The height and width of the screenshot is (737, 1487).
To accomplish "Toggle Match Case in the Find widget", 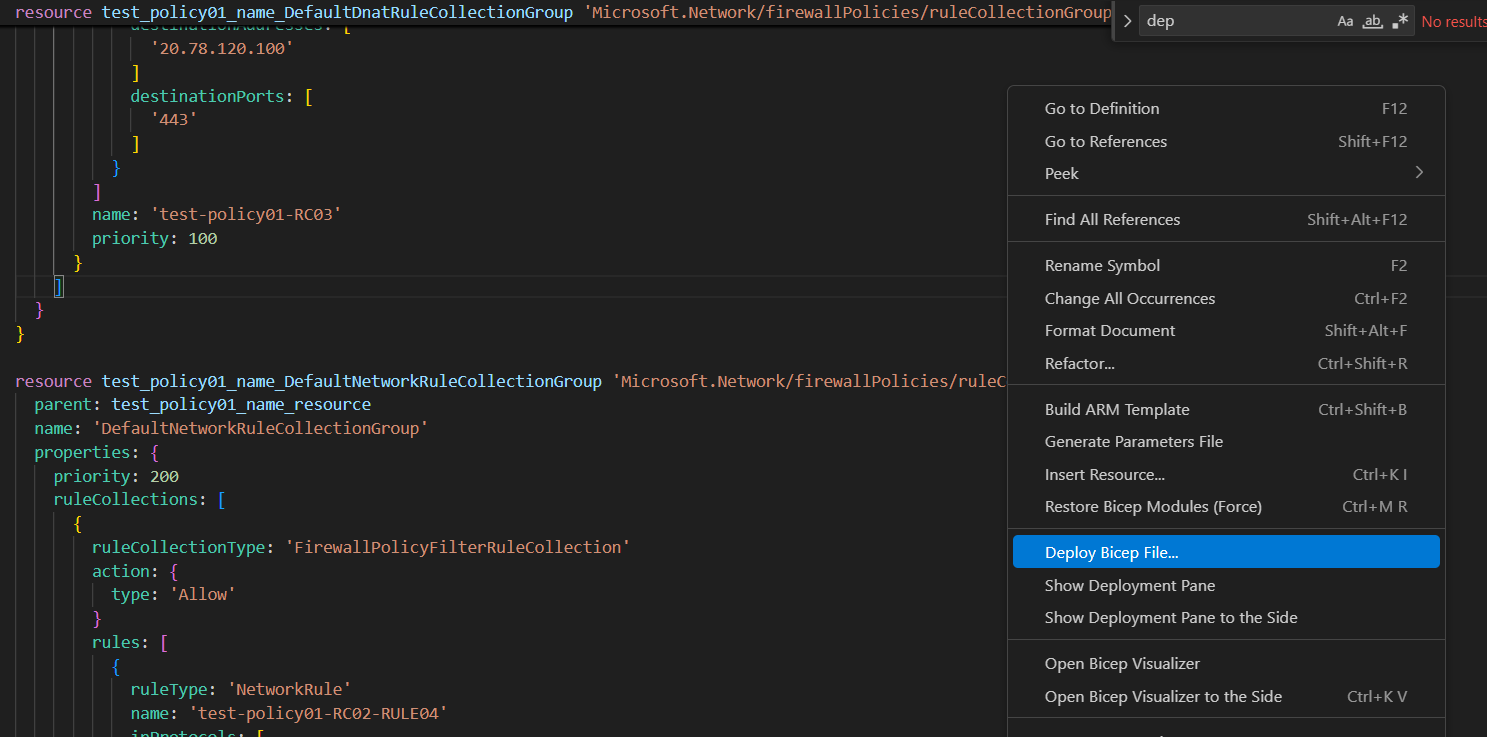I will click(x=1344, y=20).
